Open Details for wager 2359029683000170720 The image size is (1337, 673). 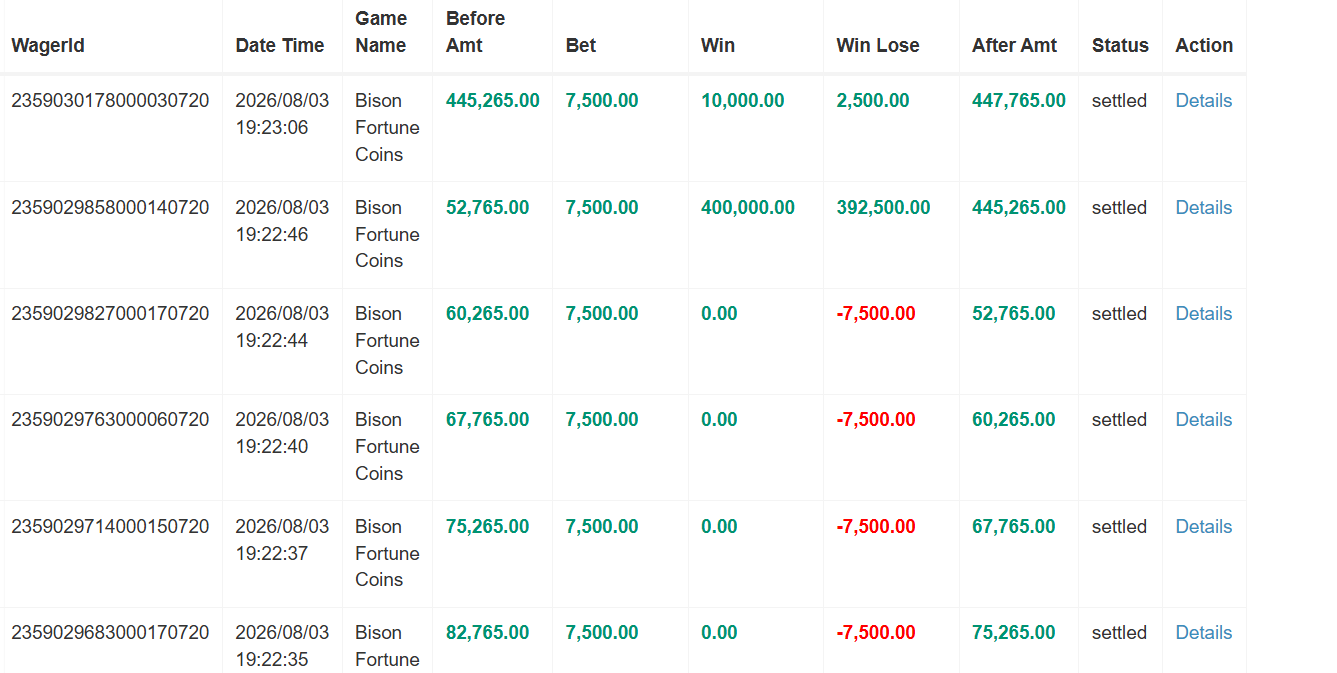(1203, 633)
